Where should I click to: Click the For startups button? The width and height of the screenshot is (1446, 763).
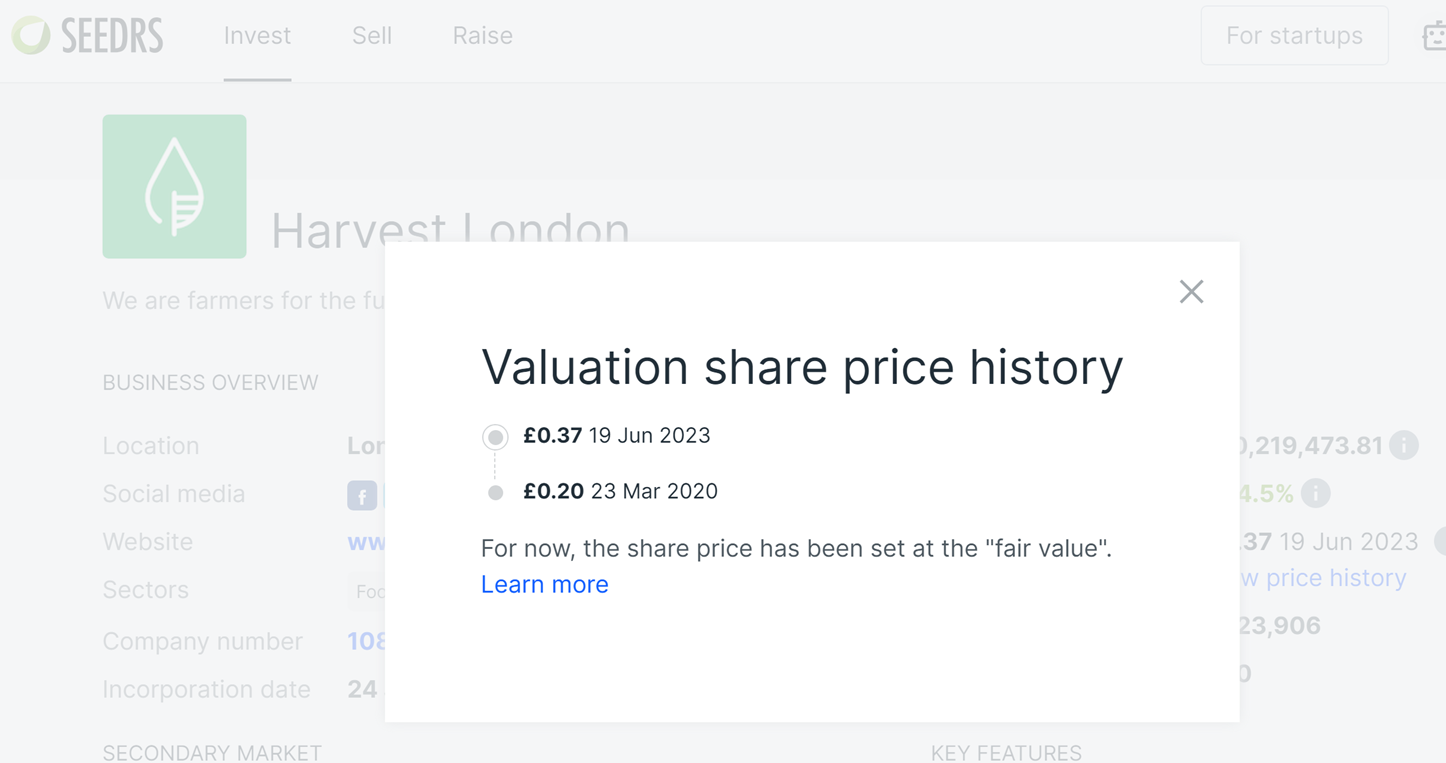[x=1294, y=36]
